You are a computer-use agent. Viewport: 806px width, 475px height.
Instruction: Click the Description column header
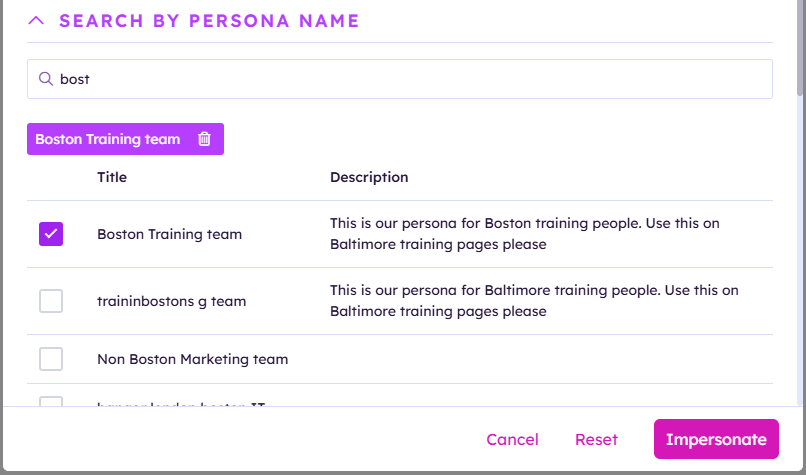coord(369,177)
